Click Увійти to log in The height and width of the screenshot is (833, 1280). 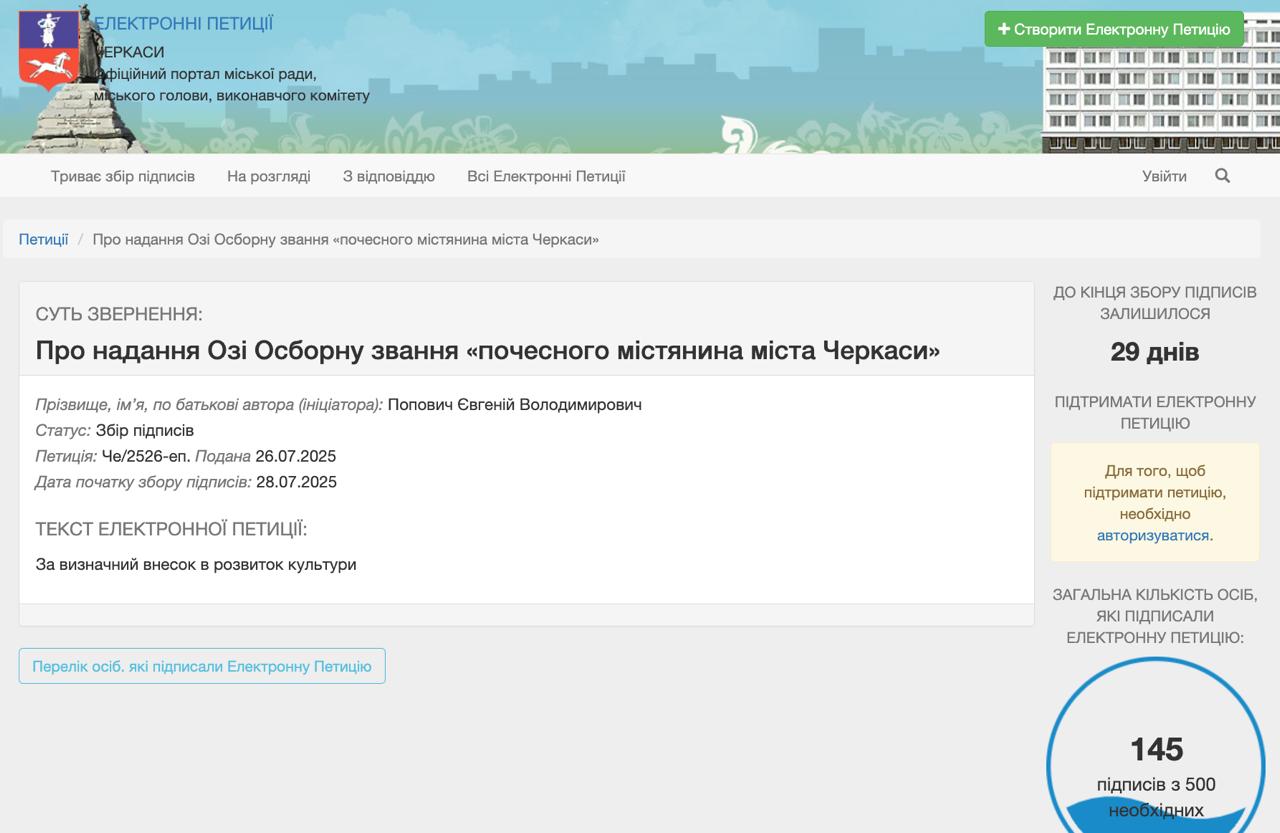coord(1165,176)
